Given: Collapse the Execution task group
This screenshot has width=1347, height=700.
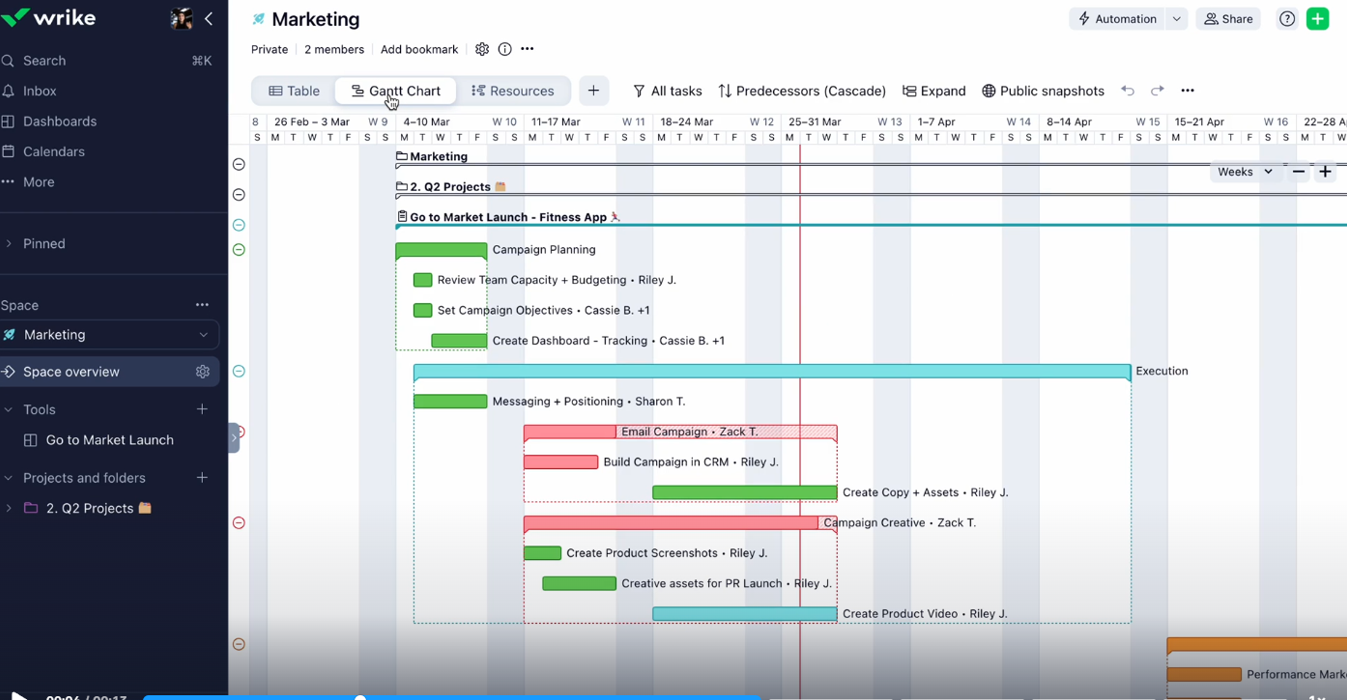Looking at the screenshot, I should [239, 371].
